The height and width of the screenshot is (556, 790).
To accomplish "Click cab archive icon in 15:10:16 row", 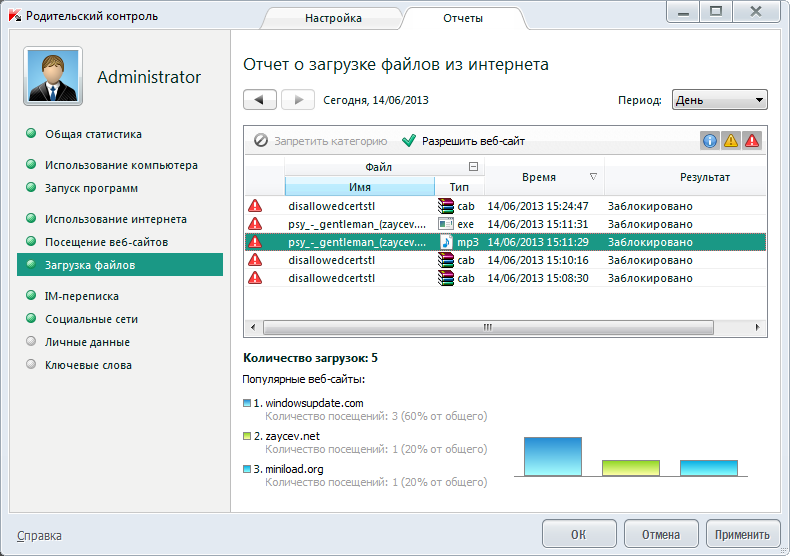I will 446,260.
